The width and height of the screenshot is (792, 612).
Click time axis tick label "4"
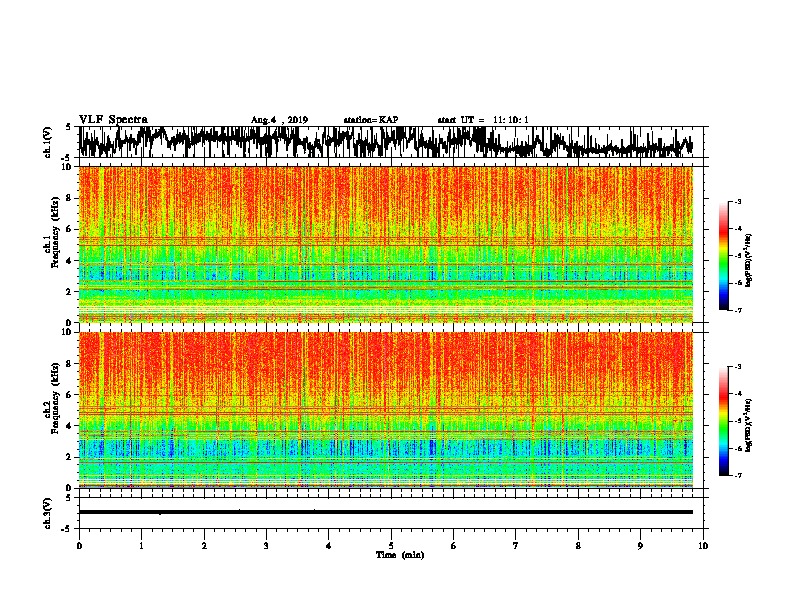329,546
